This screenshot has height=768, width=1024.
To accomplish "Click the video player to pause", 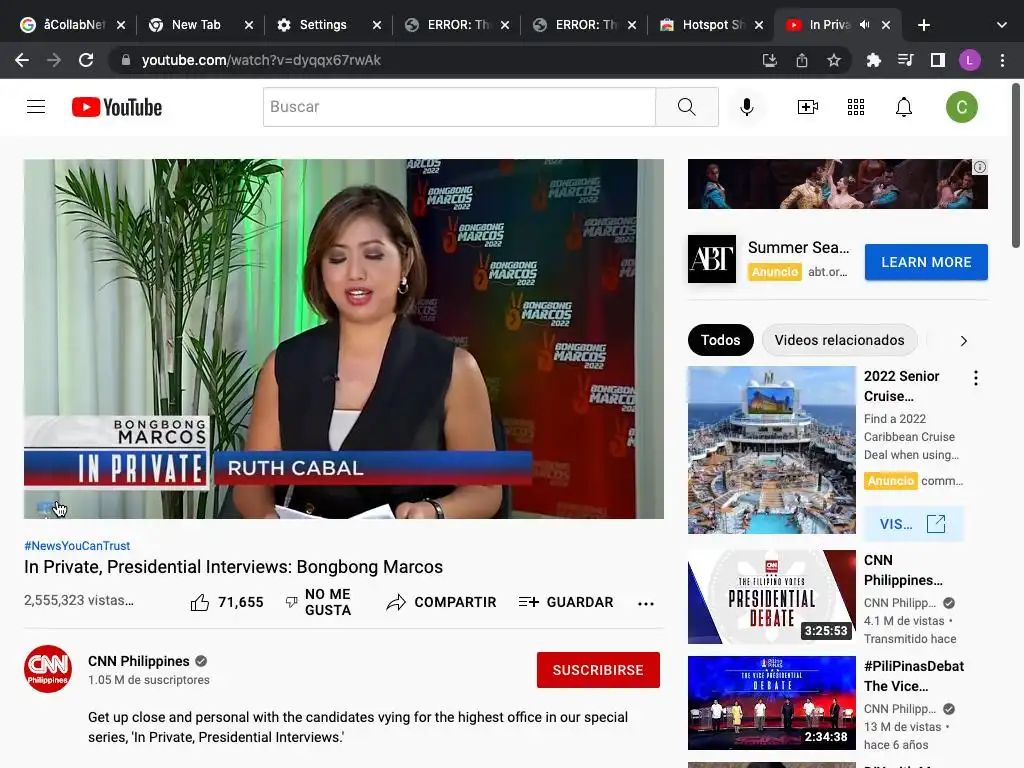I will coord(344,339).
